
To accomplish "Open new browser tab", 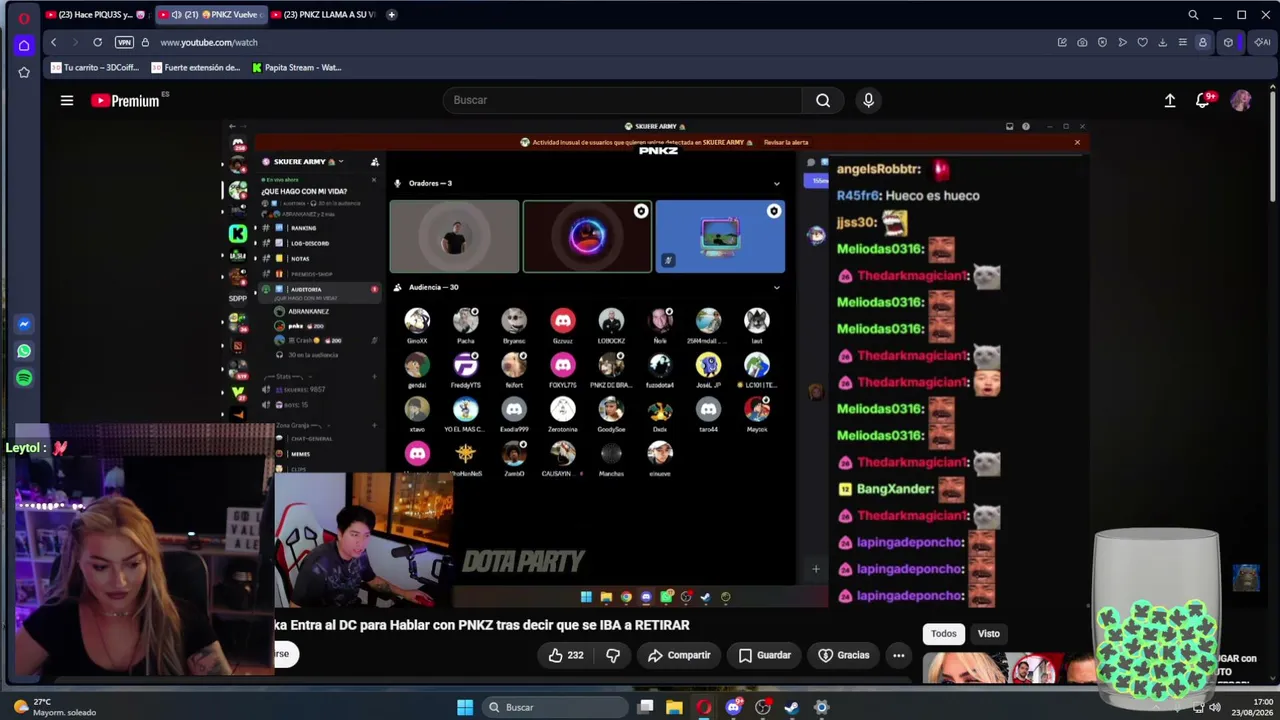I will 391,15.
